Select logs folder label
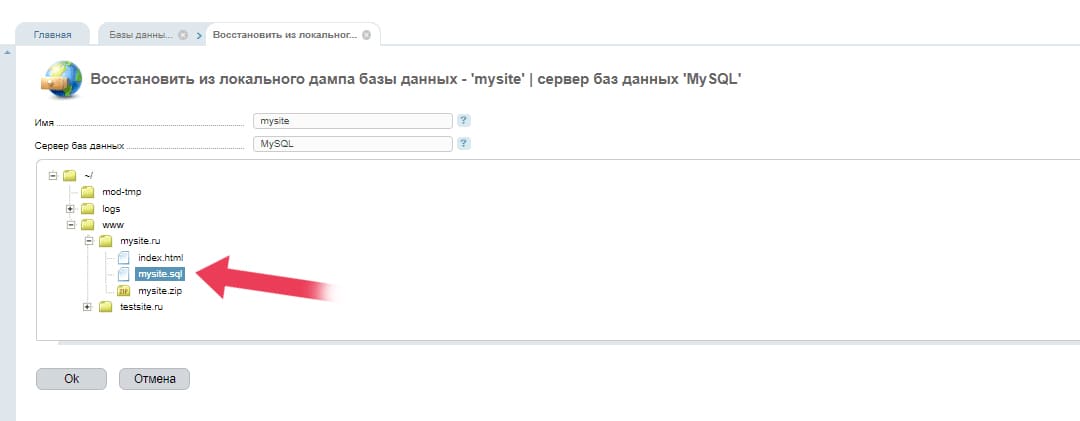 (x=112, y=209)
